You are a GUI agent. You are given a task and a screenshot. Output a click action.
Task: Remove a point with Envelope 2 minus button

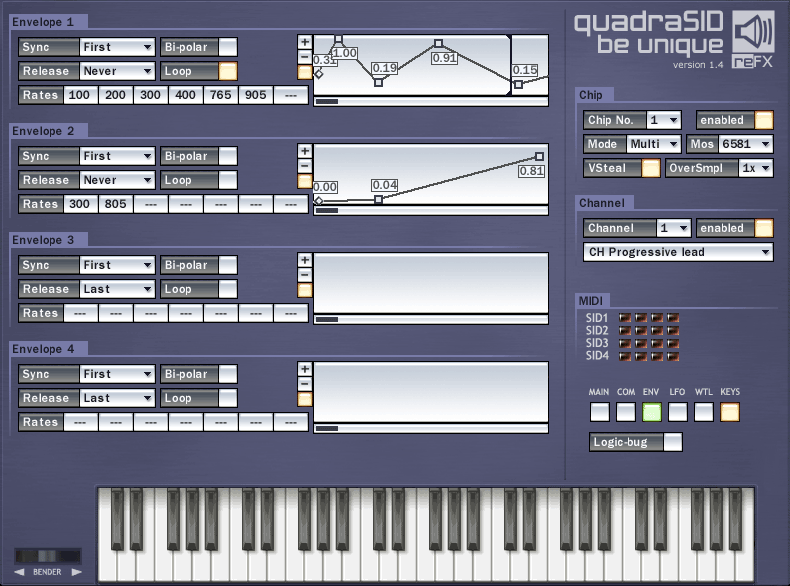[305, 166]
